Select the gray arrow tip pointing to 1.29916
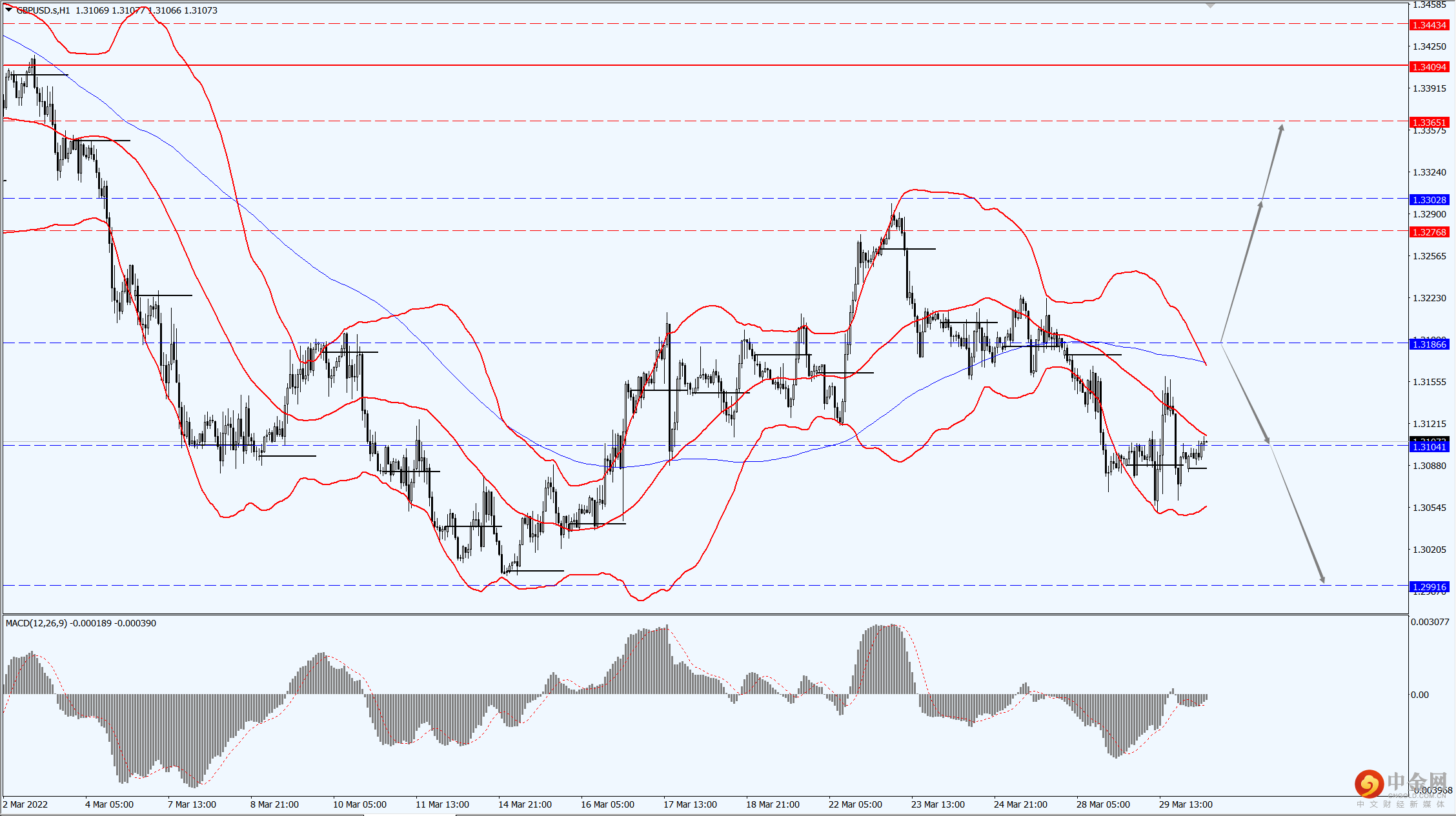The image size is (1456, 816). 1322,579
